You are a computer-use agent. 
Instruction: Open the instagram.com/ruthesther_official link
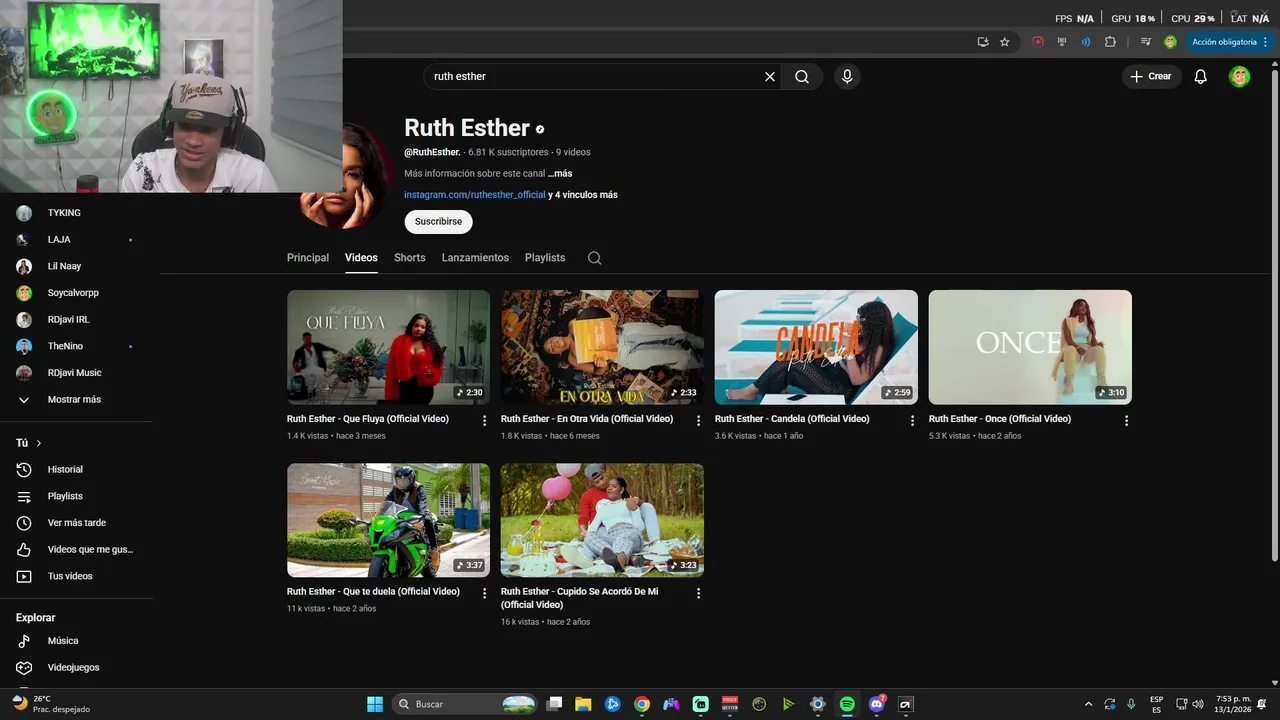(x=475, y=195)
